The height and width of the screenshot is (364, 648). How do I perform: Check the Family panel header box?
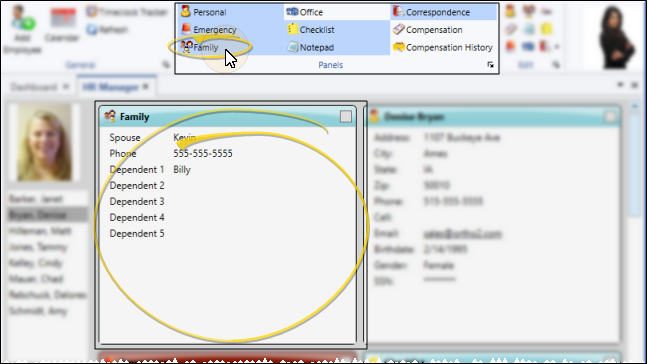tap(346, 117)
